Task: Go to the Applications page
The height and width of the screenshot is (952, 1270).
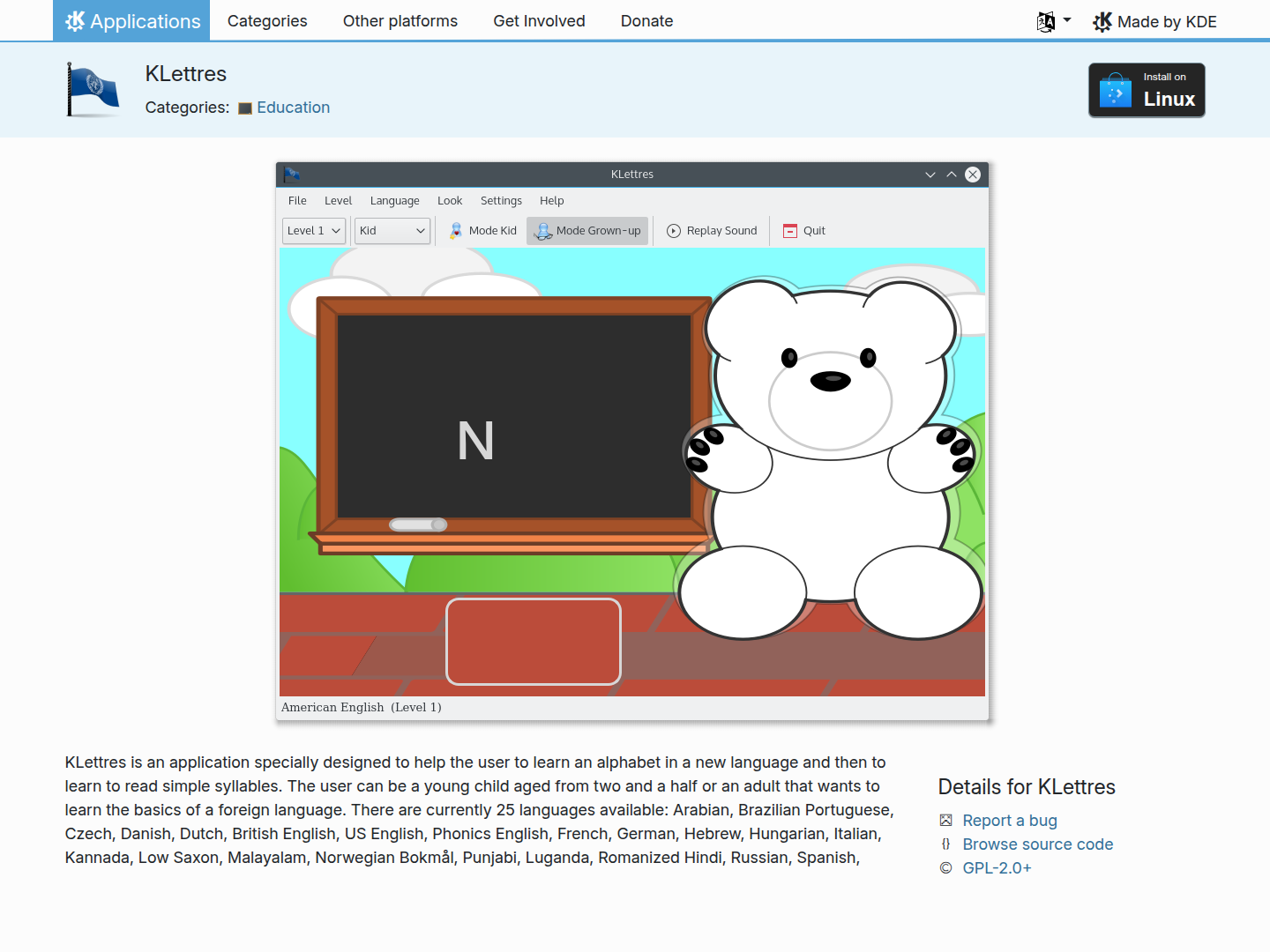Action: coord(131,20)
